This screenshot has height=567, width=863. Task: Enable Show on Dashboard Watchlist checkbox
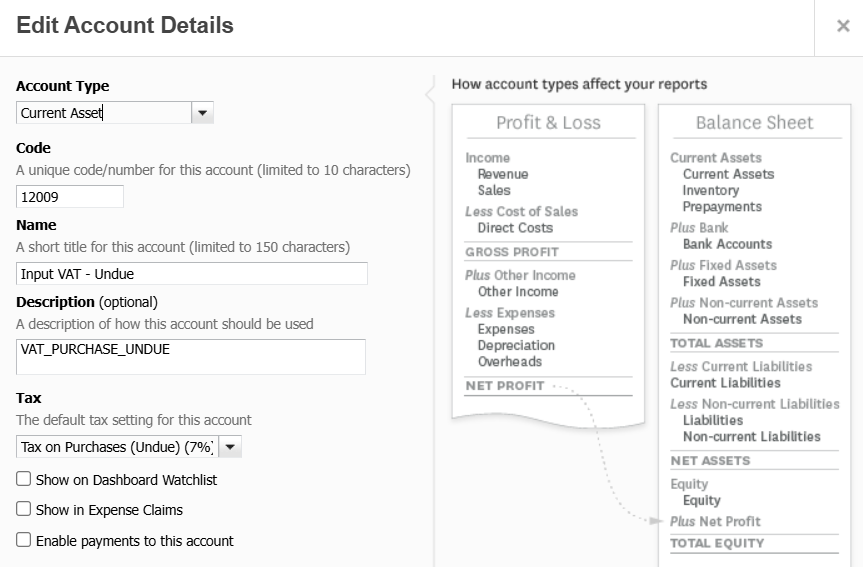(x=24, y=480)
